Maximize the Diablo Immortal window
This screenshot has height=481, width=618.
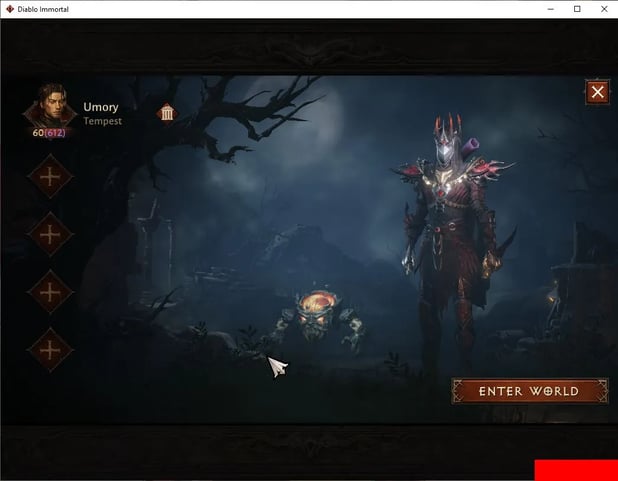(577, 9)
